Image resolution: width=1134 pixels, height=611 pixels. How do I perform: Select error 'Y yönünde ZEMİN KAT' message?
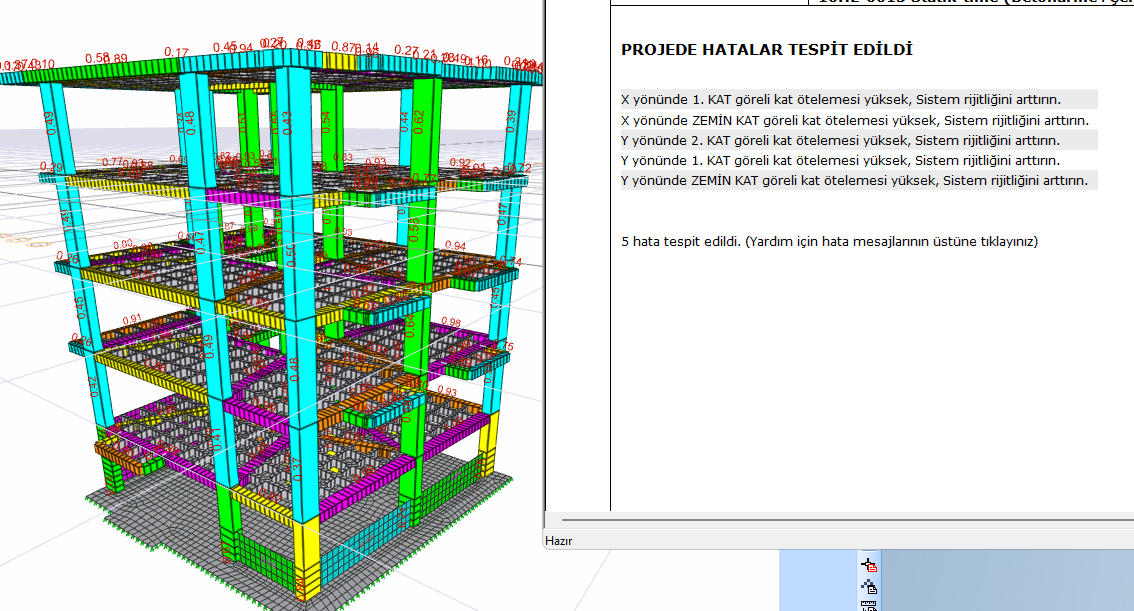tap(855, 180)
